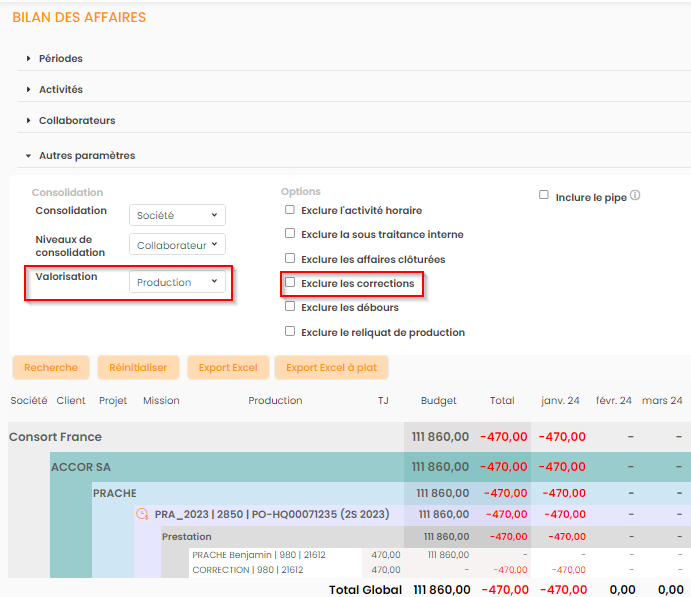Check the Exclure les débours option
The height and width of the screenshot is (597, 691).
point(290,307)
